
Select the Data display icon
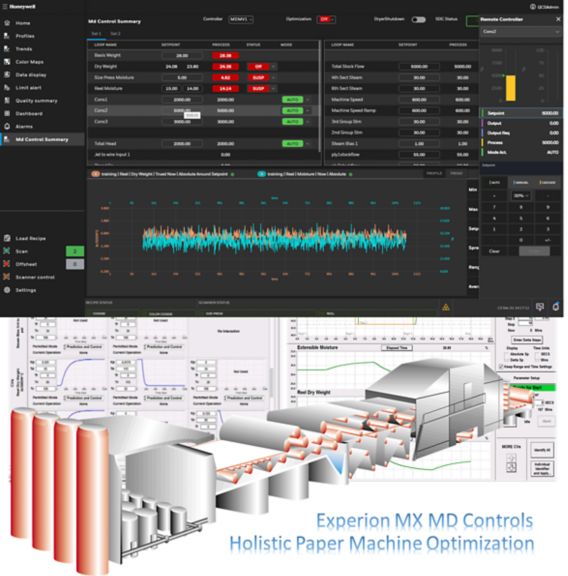[x=7, y=75]
